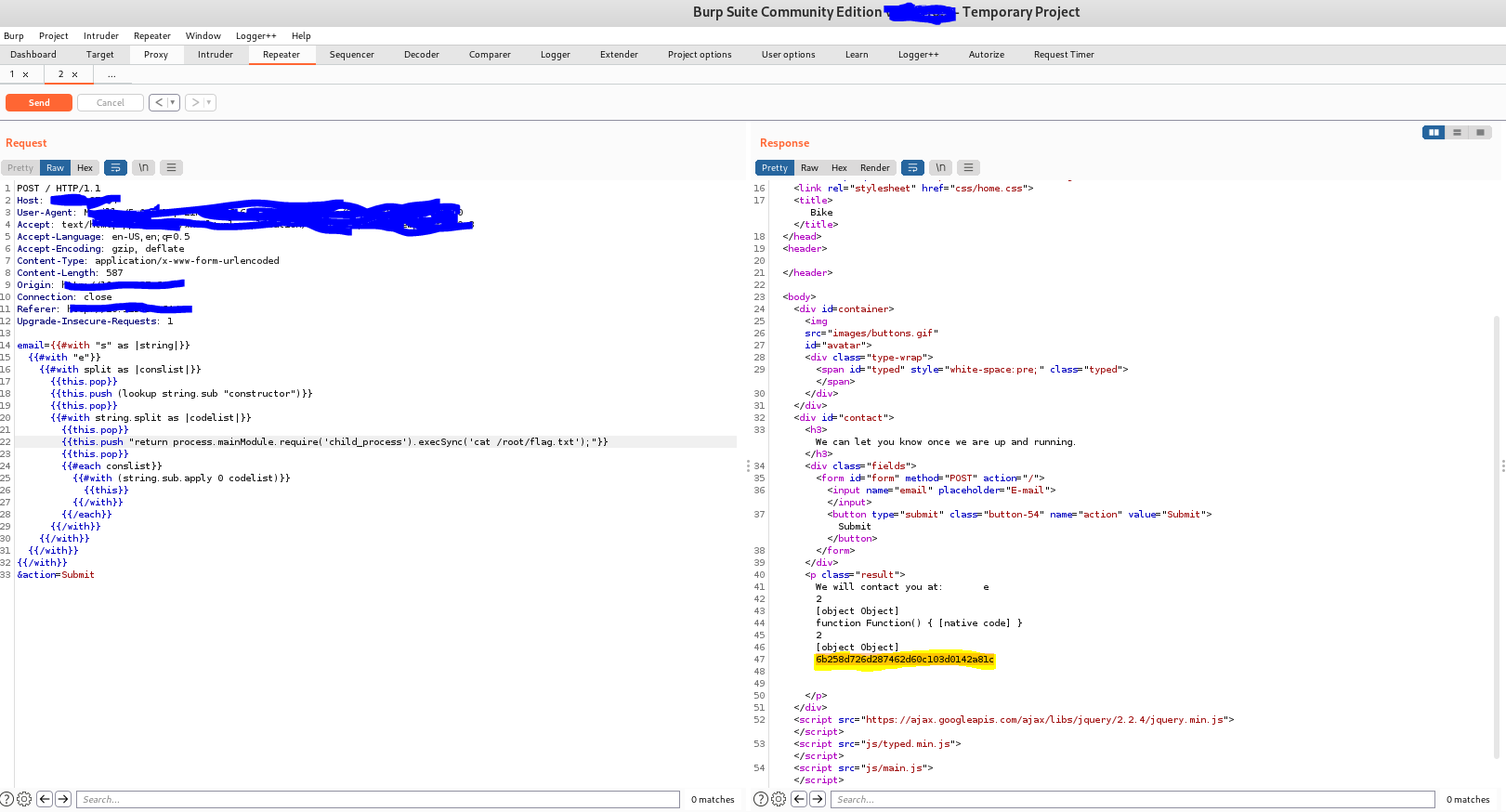This screenshot has width=1506, height=812.
Task: Switch to combined tabbed layout view
Action: (1480, 132)
